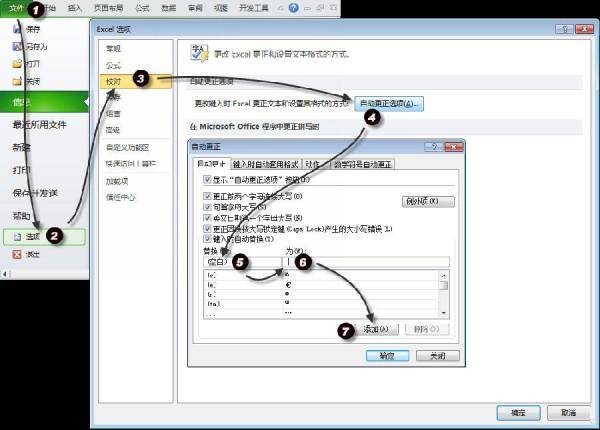
Task: Click the 保存 (Save) icon in backstage menu
Action: click(17, 30)
